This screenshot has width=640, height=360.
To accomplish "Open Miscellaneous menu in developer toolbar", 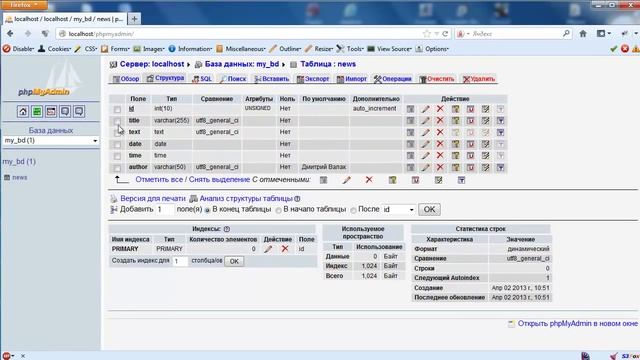I will click(241, 49).
